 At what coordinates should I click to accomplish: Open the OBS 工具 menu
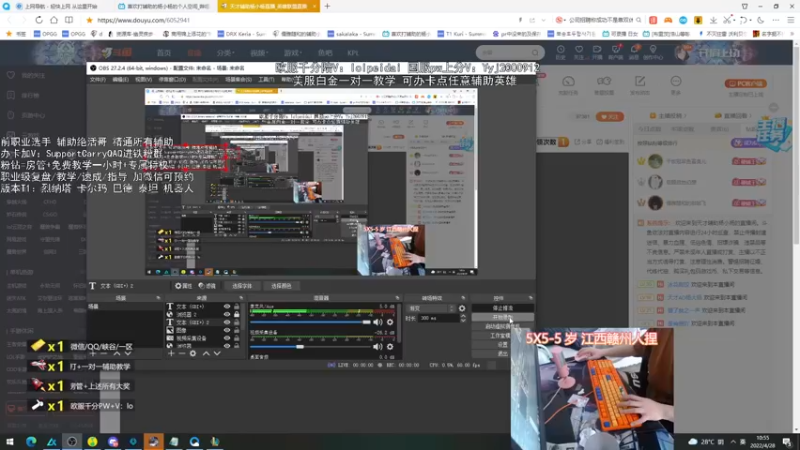(266, 80)
